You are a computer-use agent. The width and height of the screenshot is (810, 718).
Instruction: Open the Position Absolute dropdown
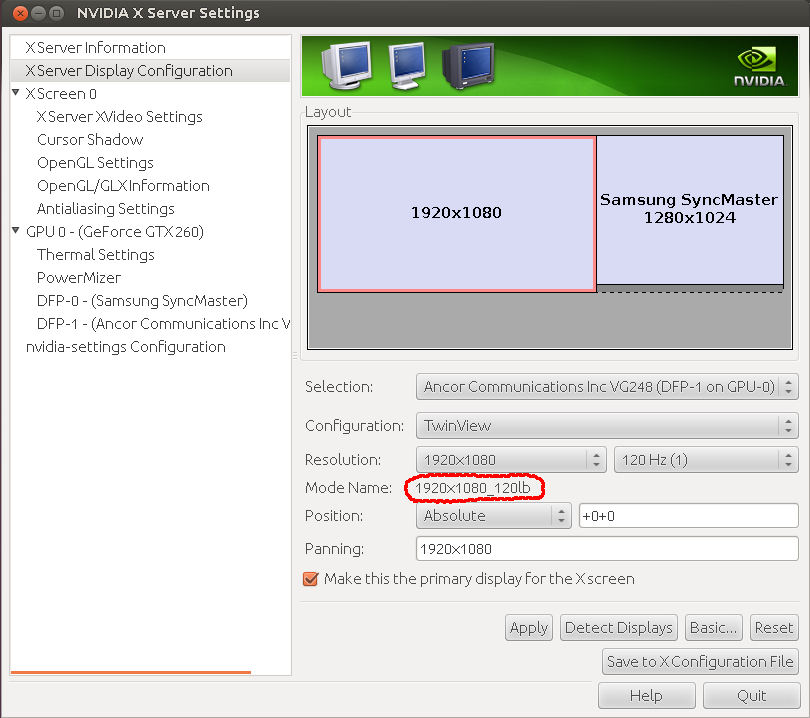coord(493,516)
